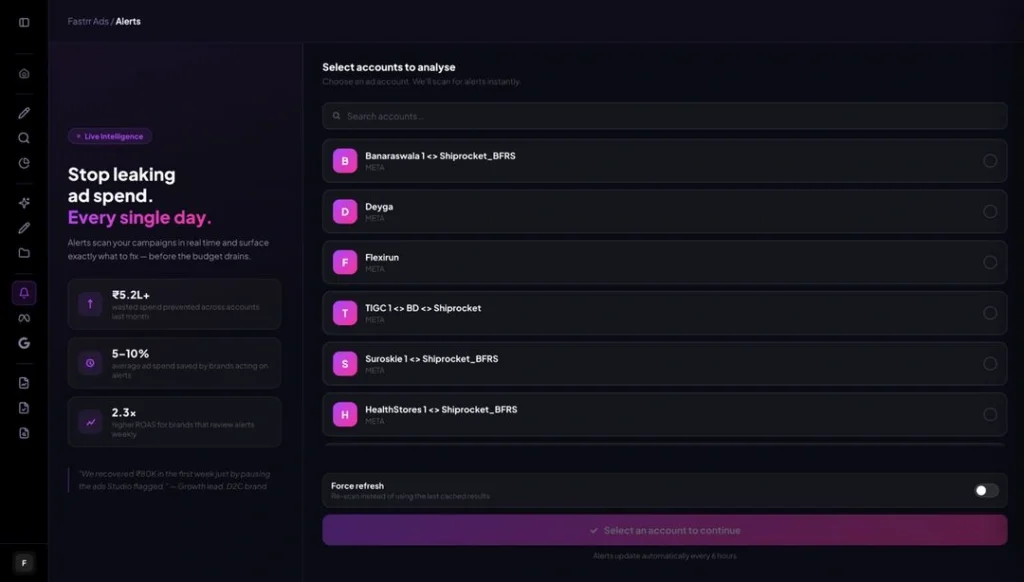Select the Flexirun account radio button

coord(990,262)
